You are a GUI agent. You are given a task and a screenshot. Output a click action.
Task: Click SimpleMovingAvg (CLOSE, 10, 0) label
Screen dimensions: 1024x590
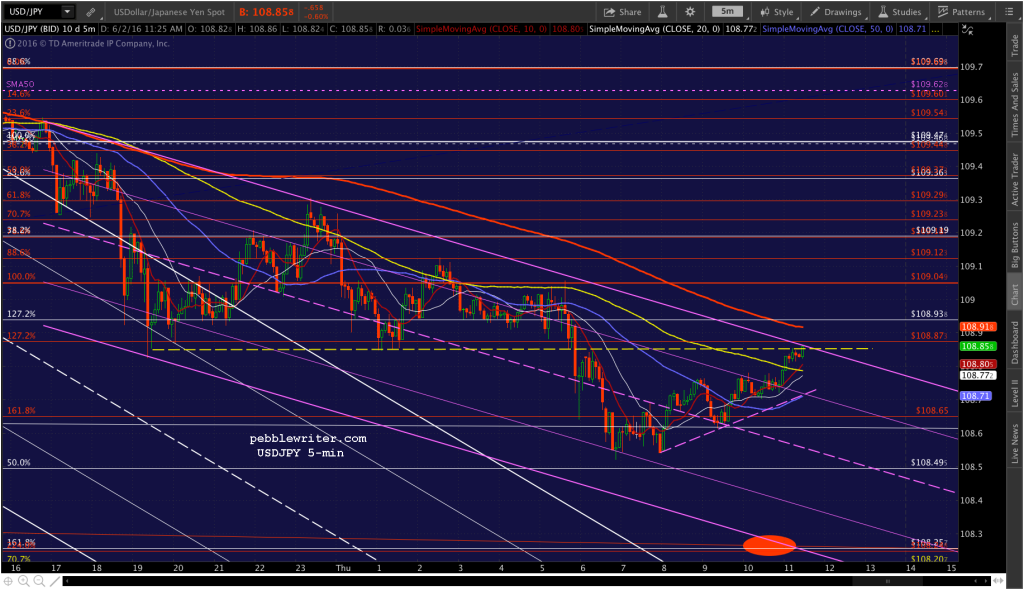coord(482,29)
